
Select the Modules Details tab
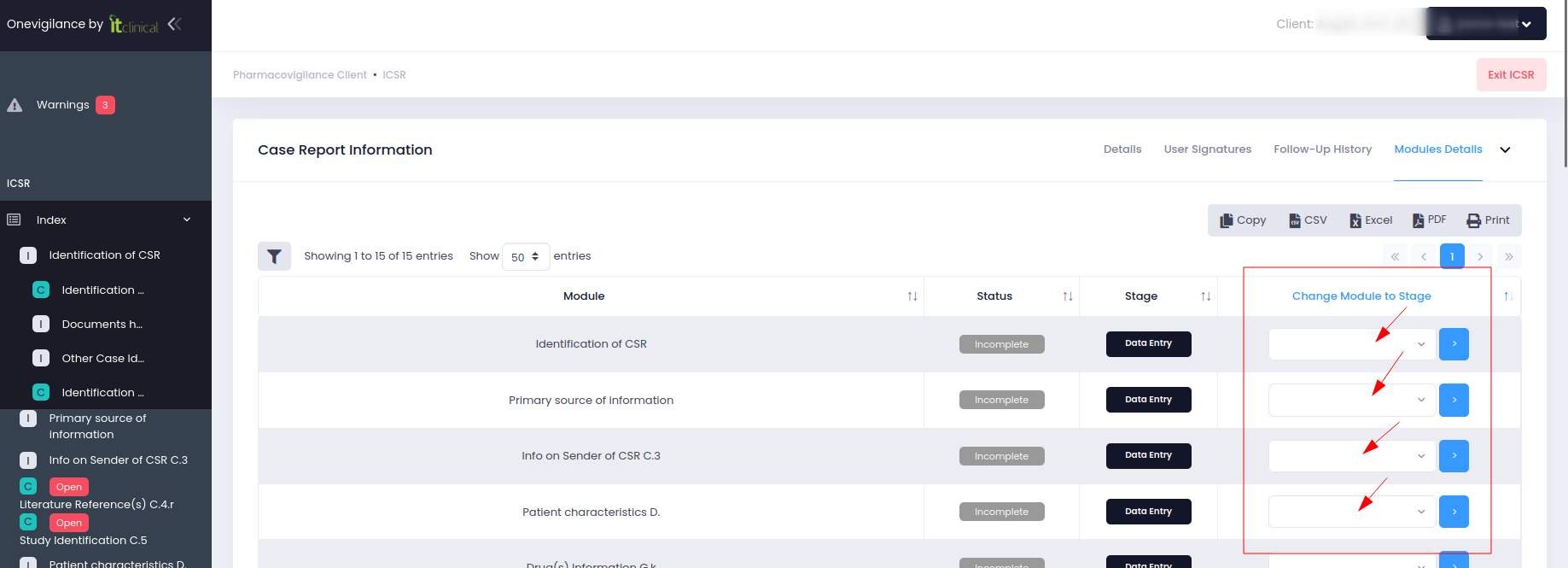point(1438,149)
